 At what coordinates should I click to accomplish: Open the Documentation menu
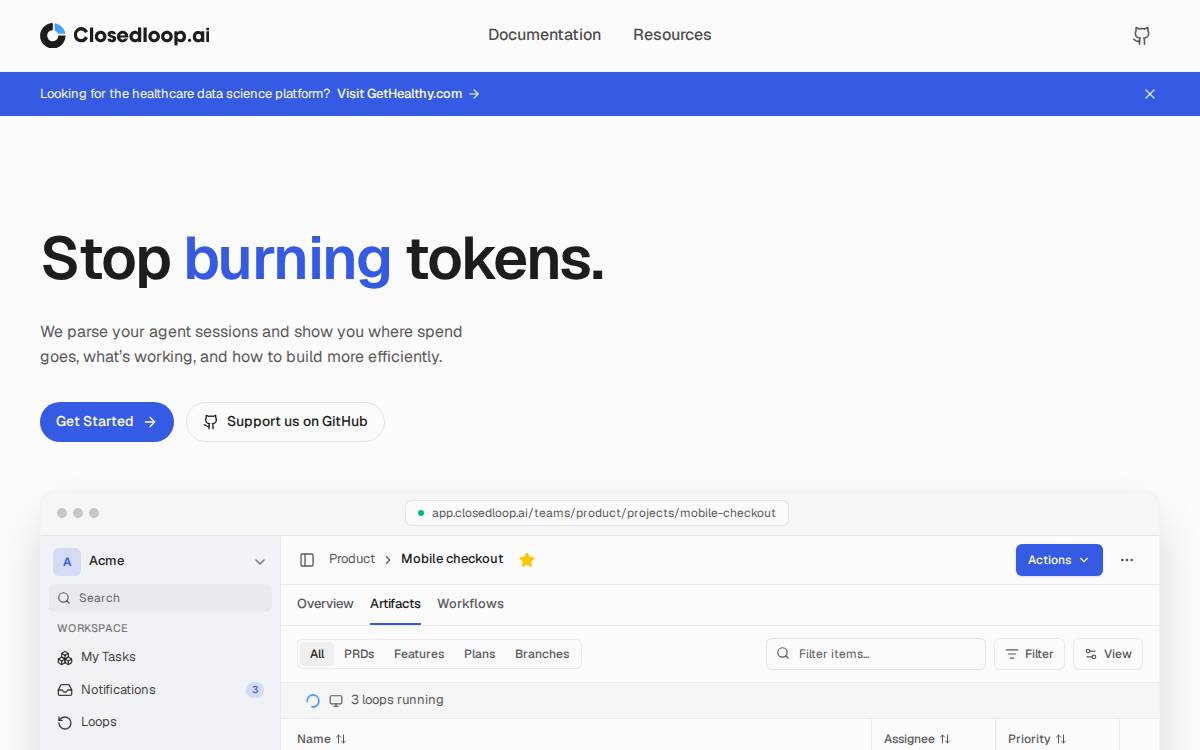(x=544, y=35)
